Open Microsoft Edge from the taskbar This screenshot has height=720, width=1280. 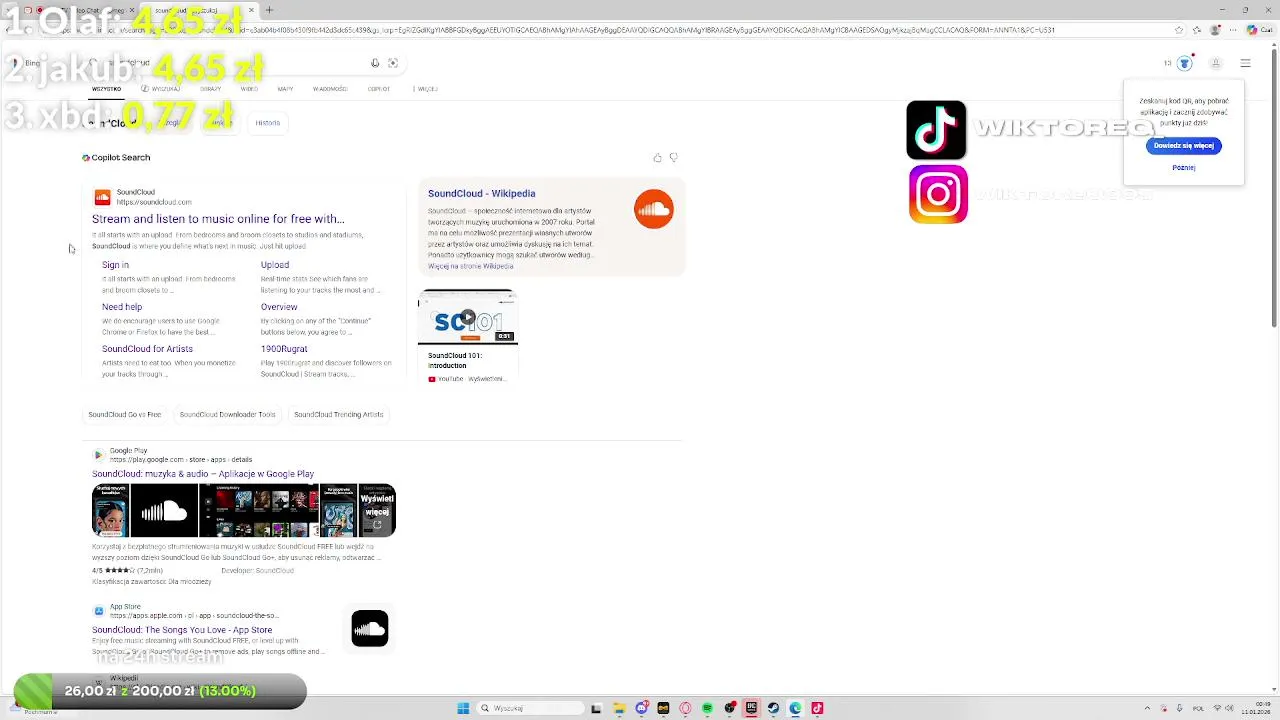pos(795,708)
